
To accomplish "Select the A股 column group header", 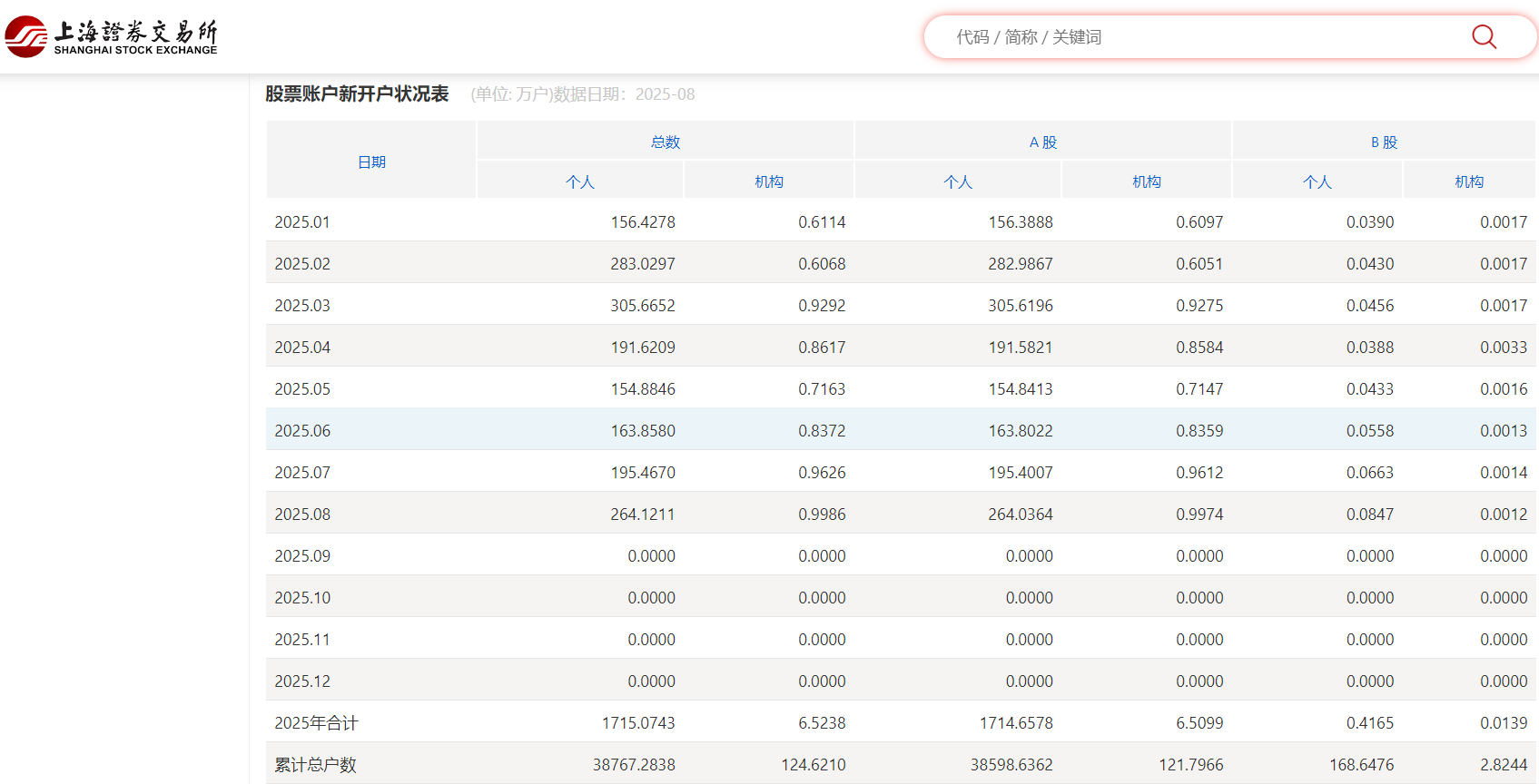I will pos(1042,142).
